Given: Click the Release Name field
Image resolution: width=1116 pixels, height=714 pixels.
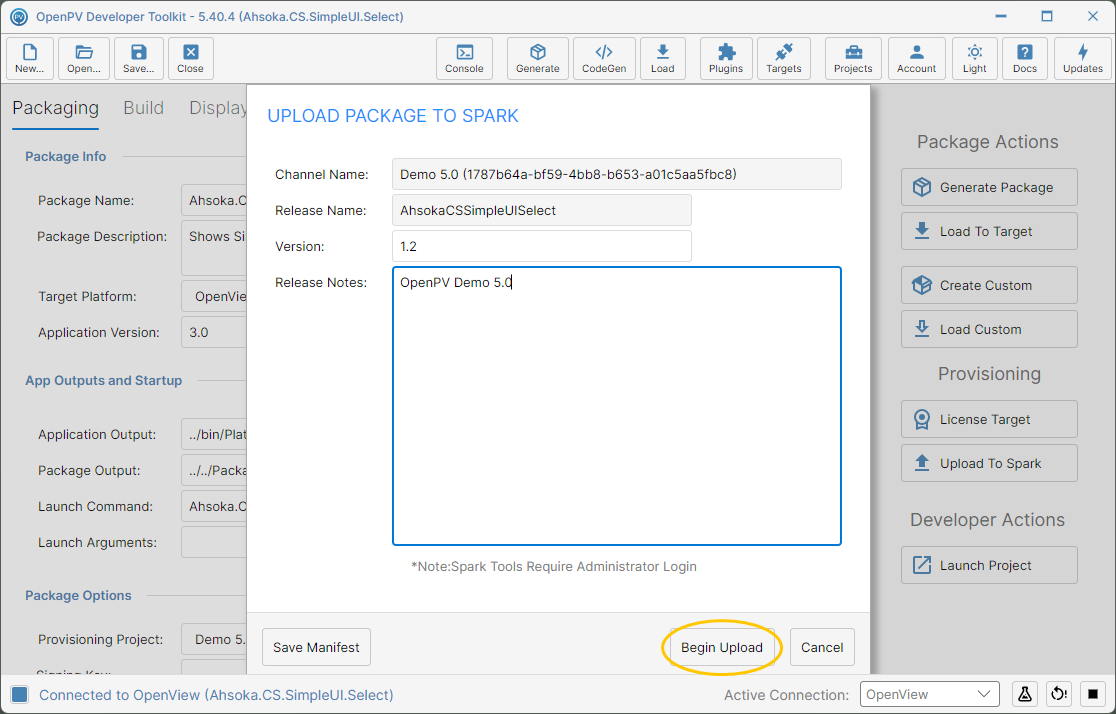Looking at the screenshot, I should pos(542,211).
